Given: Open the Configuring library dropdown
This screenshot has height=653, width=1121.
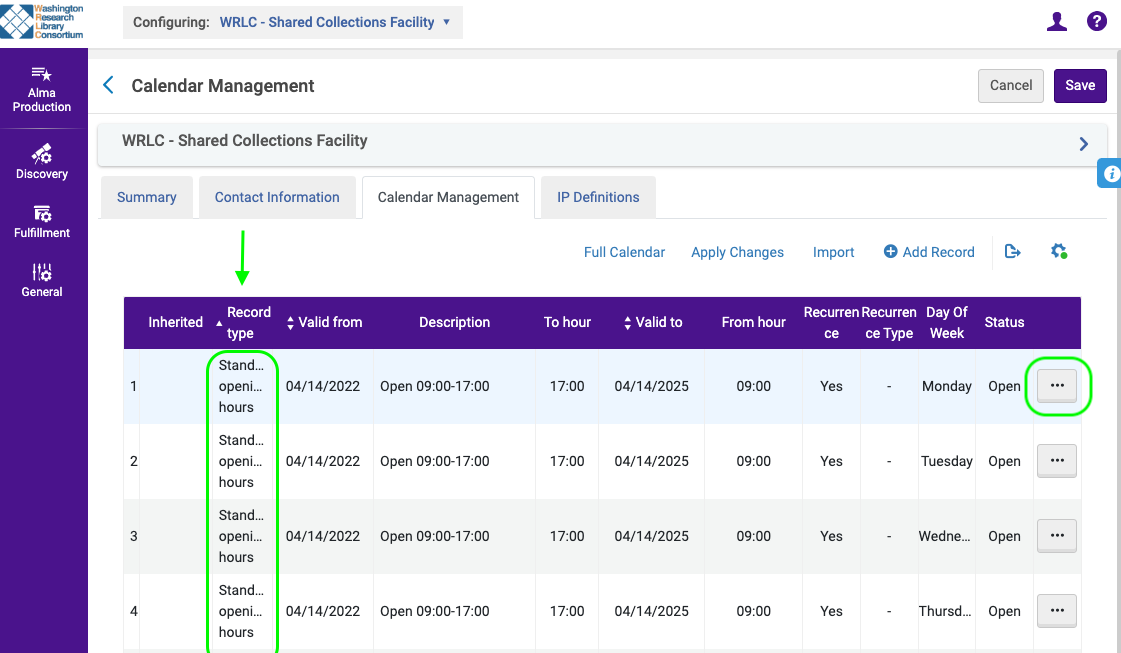Looking at the screenshot, I should coord(292,22).
